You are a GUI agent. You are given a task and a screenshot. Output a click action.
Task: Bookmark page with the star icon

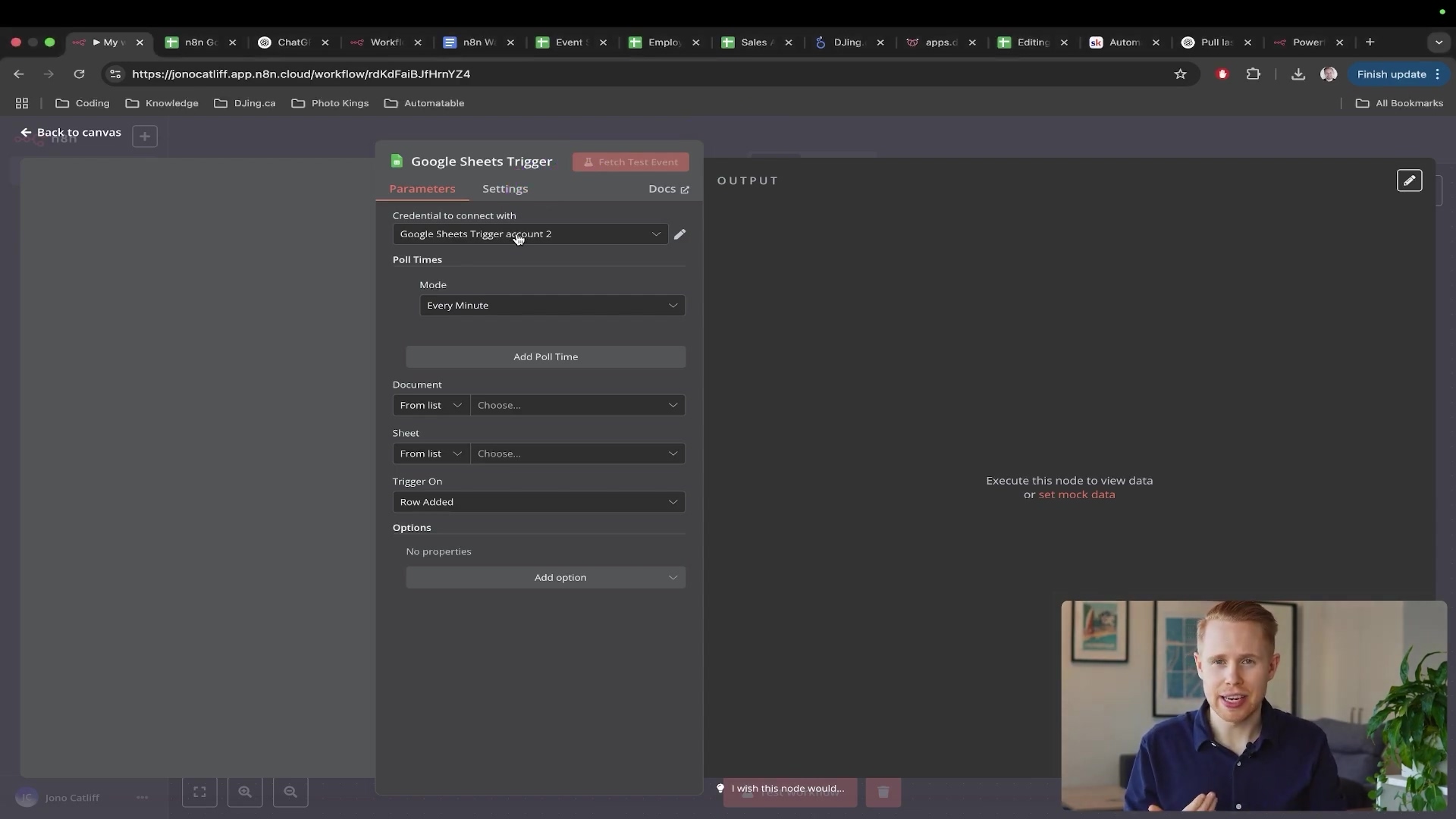1180,74
